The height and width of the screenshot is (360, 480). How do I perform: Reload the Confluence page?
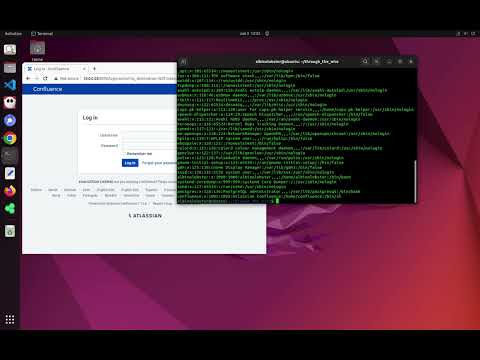tap(45, 78)
